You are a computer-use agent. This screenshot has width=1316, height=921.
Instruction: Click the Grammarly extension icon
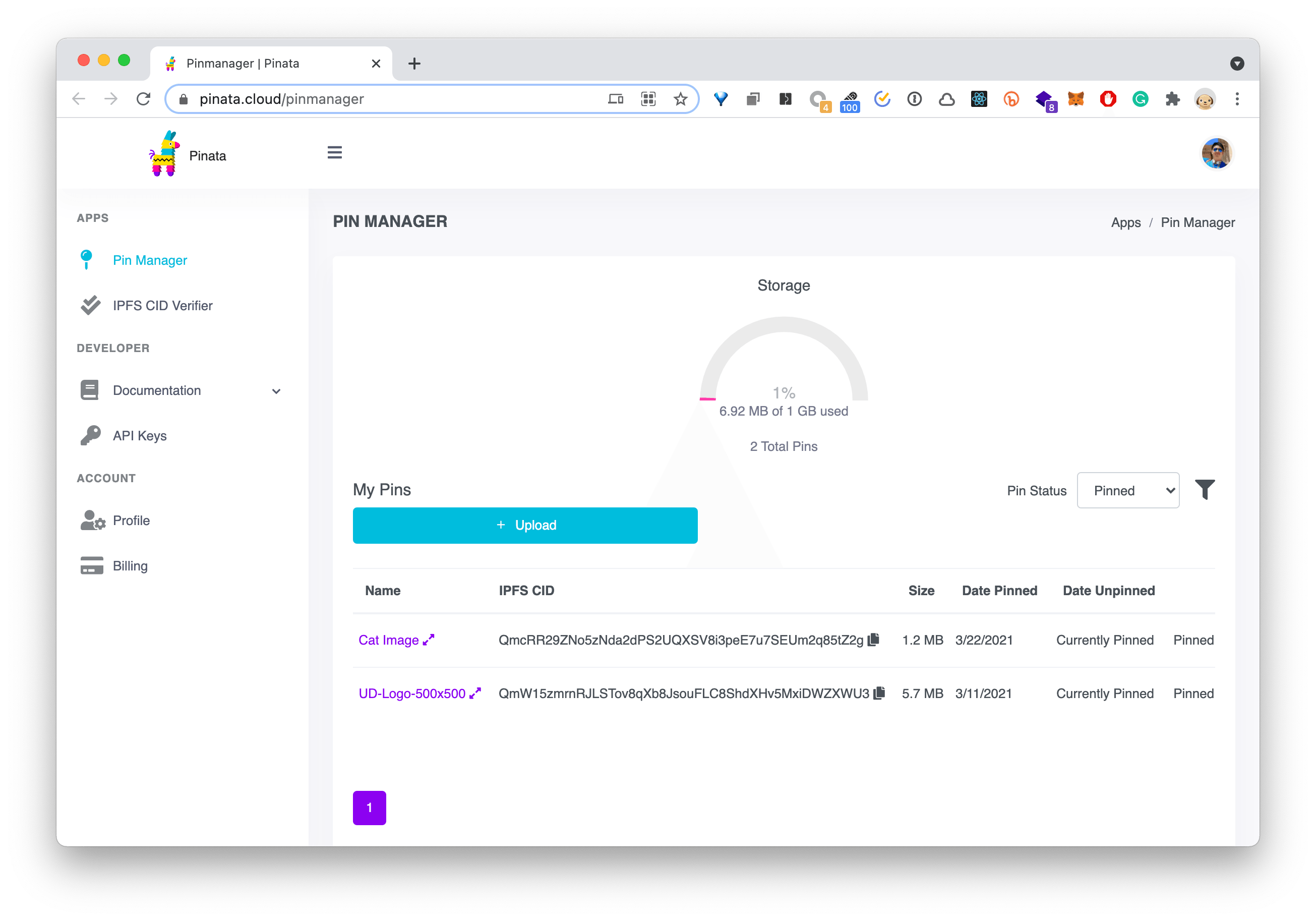click(1140, 99)
